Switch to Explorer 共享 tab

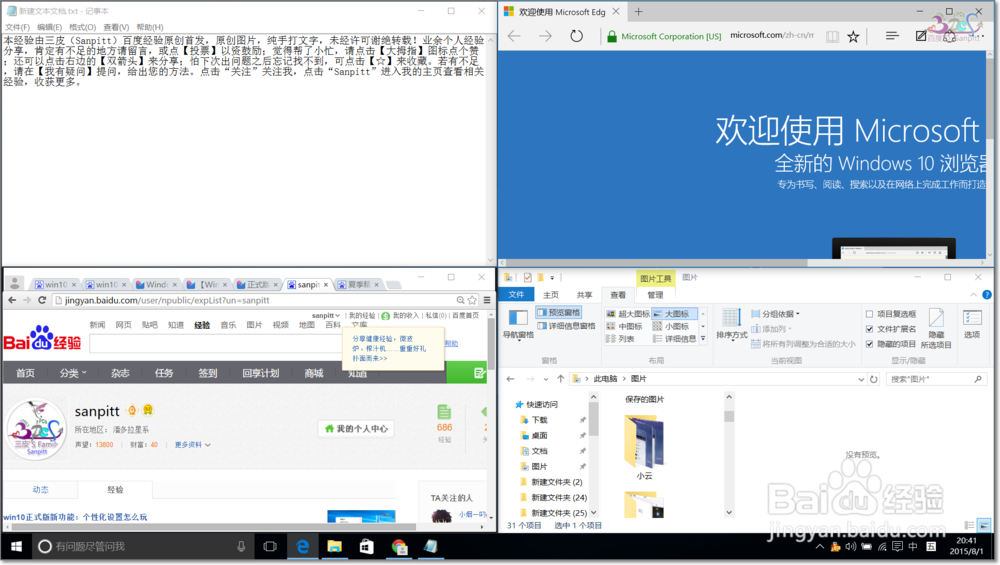(x=584, y=295)
